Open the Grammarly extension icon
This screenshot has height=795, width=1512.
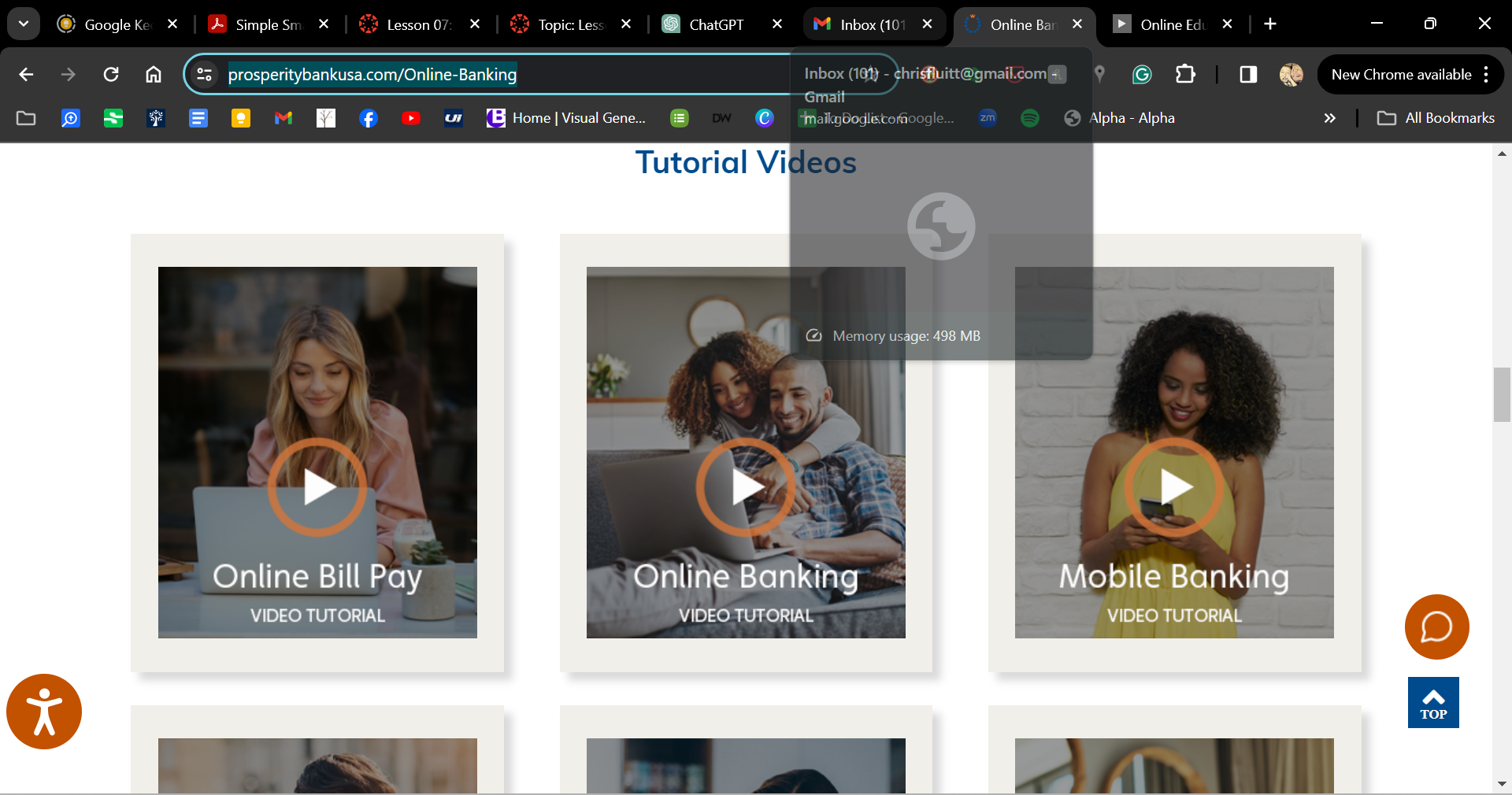point(1142,75)
